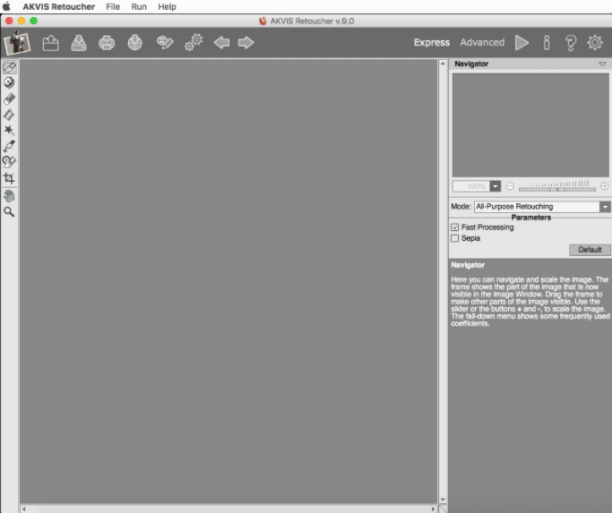
Task: Open the Apple menu
Action: tap(7, 6)
